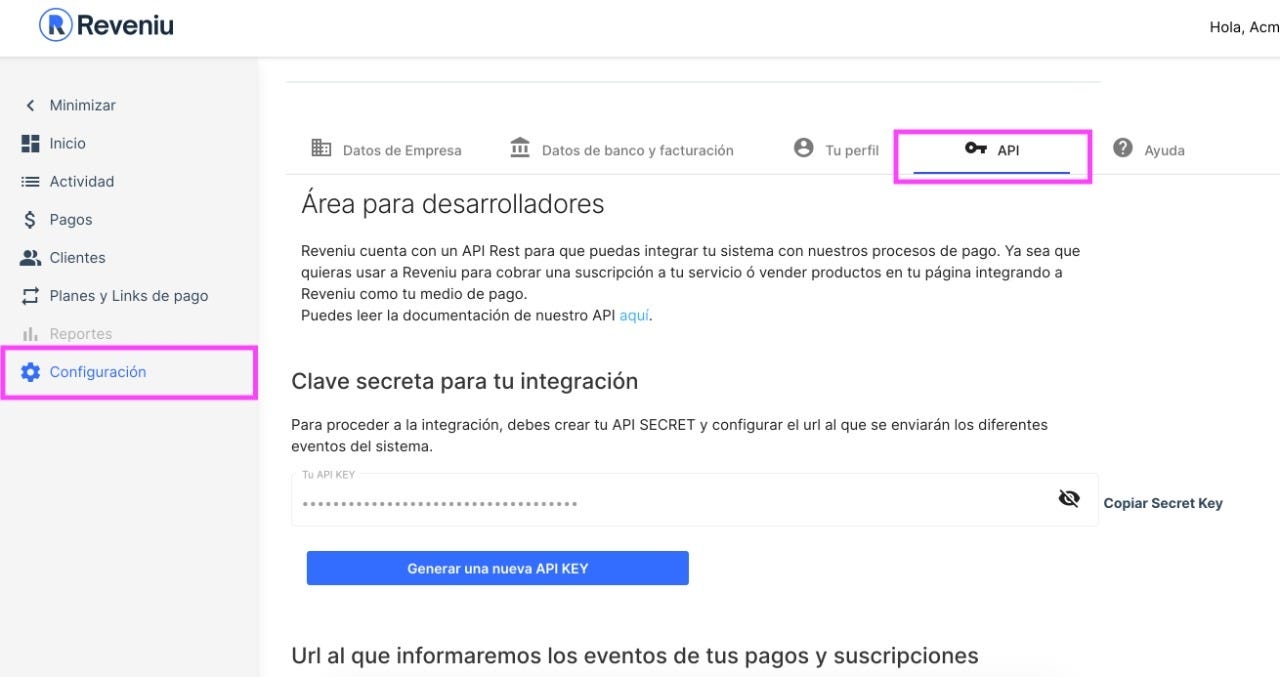Open Actividad list icon in sidebar
This screenshot has height=677, width=1280.
30,181
